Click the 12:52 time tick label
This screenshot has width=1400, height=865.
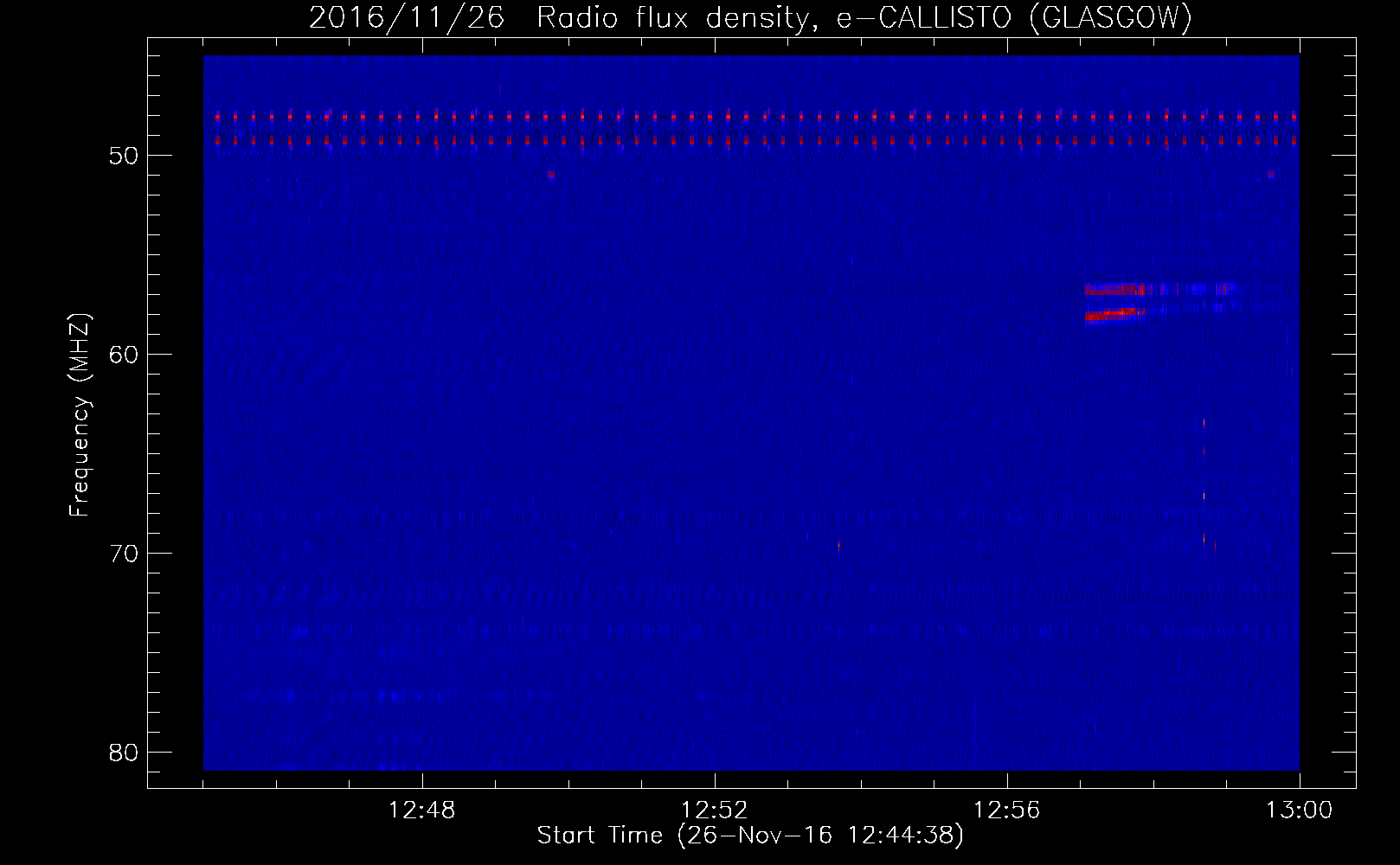pos(715,810)
